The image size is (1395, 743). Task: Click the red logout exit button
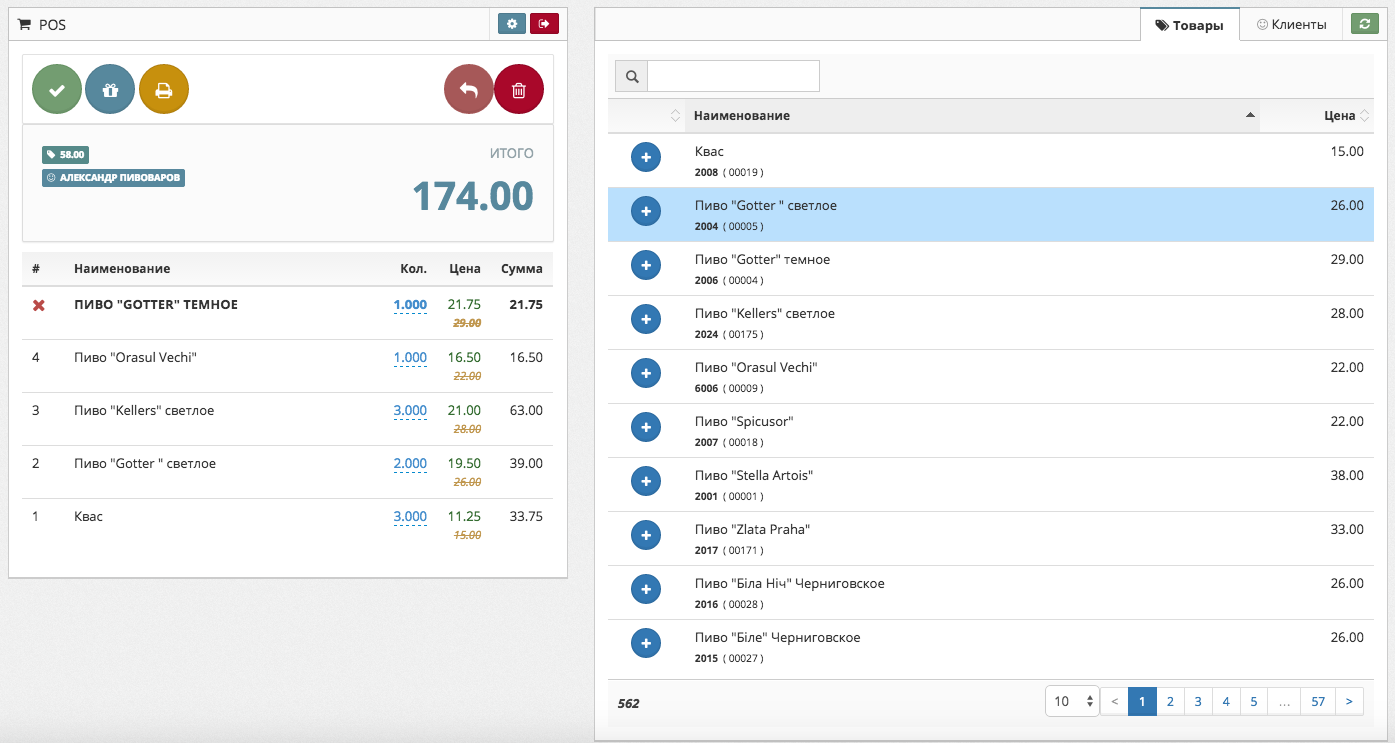point(544,23)
